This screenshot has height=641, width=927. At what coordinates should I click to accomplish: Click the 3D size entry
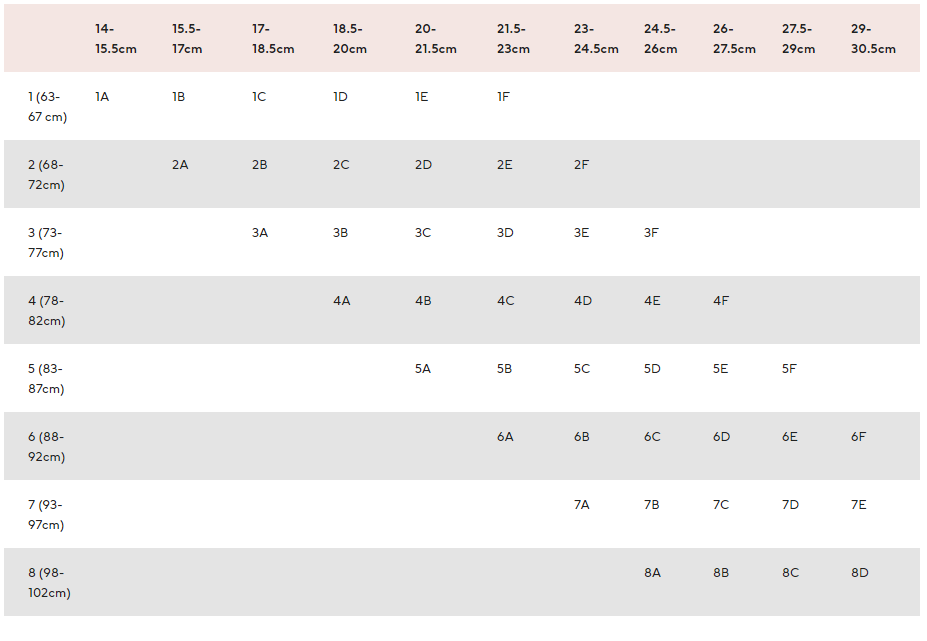coord(505,233)
